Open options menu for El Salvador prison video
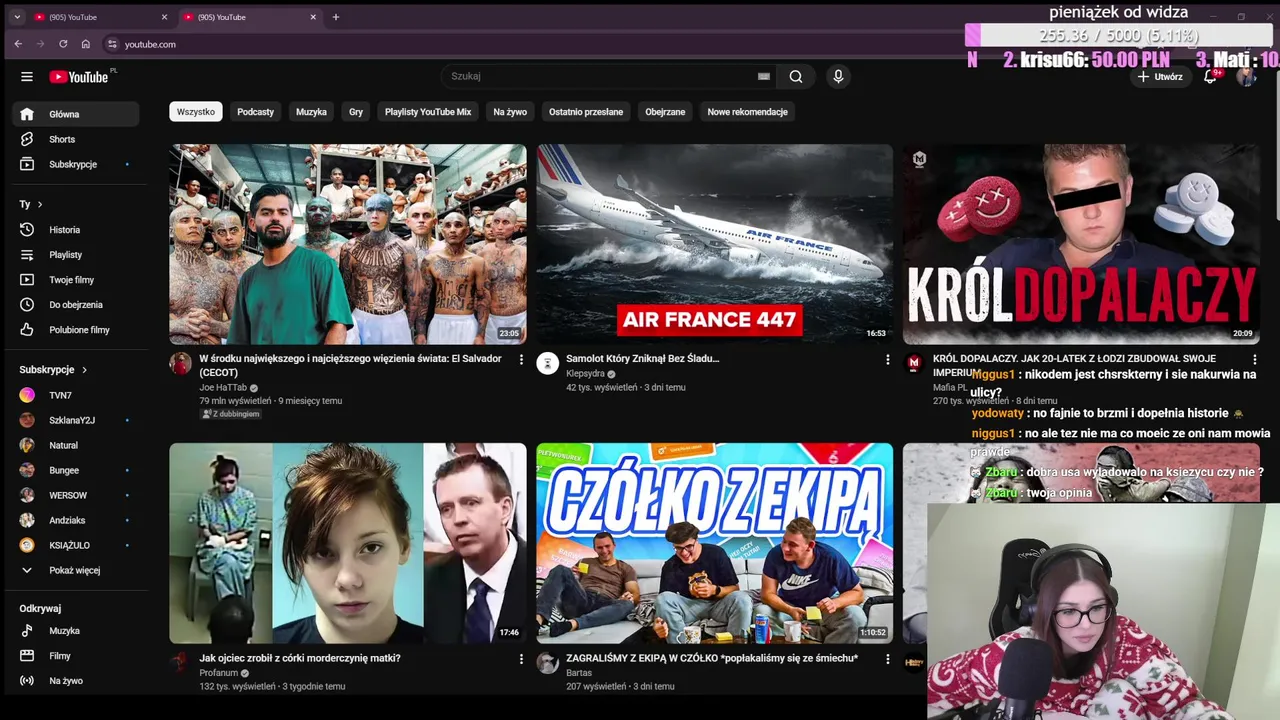The height and width of the screenshot is (720, 1280). coord(521,359)
